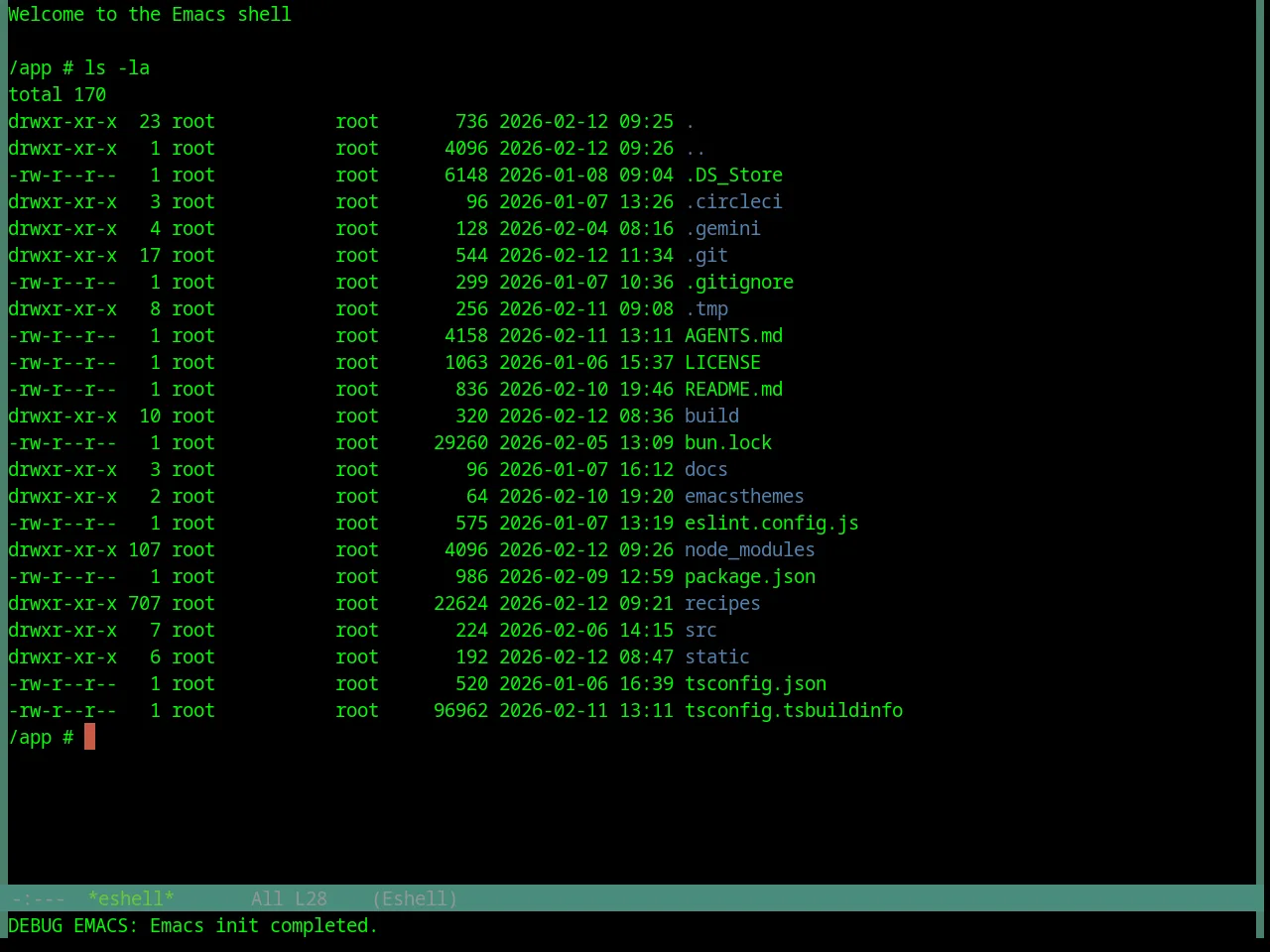Open the build directory entry

711,416
